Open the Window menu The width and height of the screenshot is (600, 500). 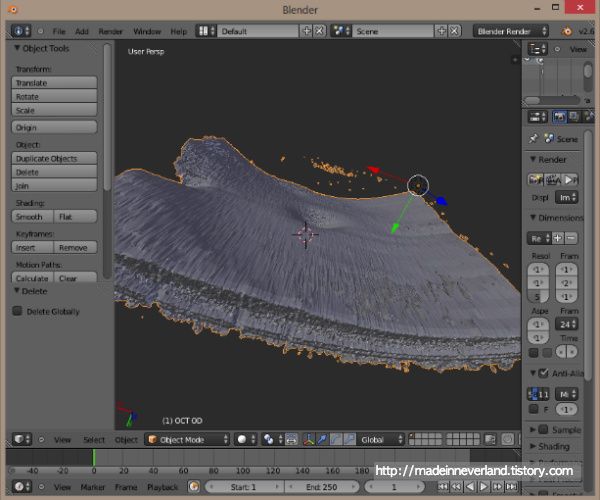[x=147, y=31]
